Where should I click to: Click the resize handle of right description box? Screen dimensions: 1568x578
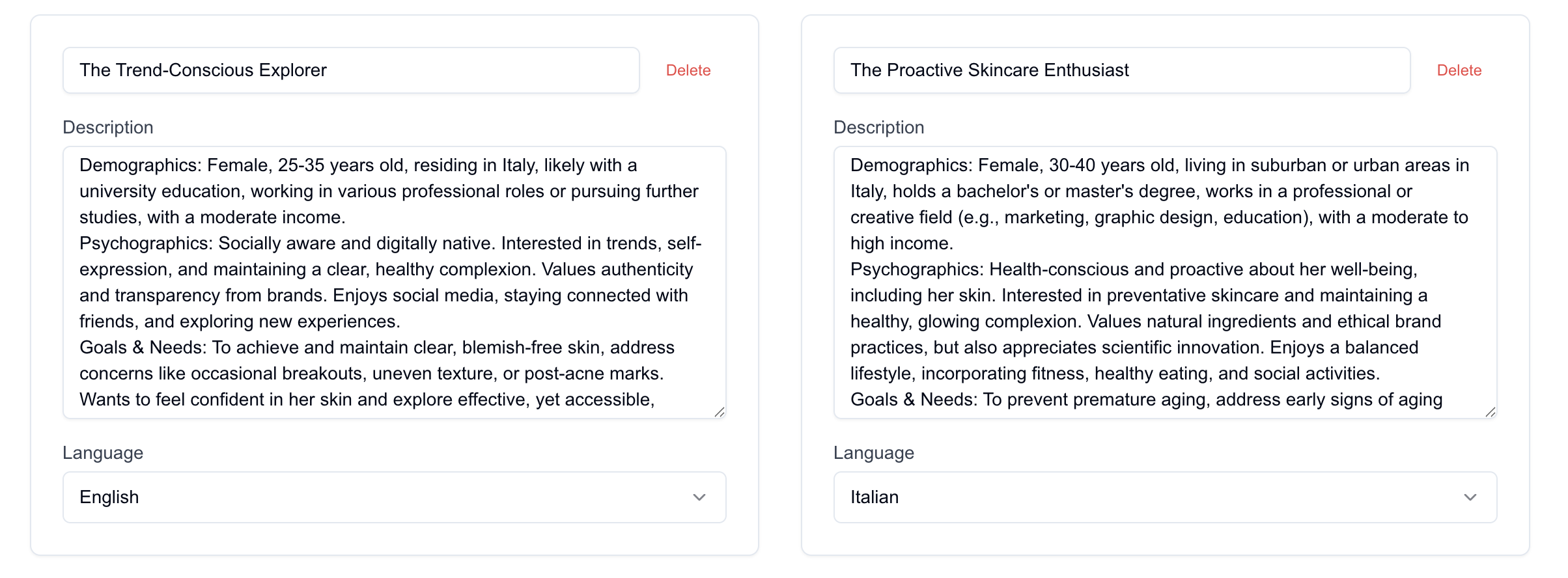[1492, 411]
